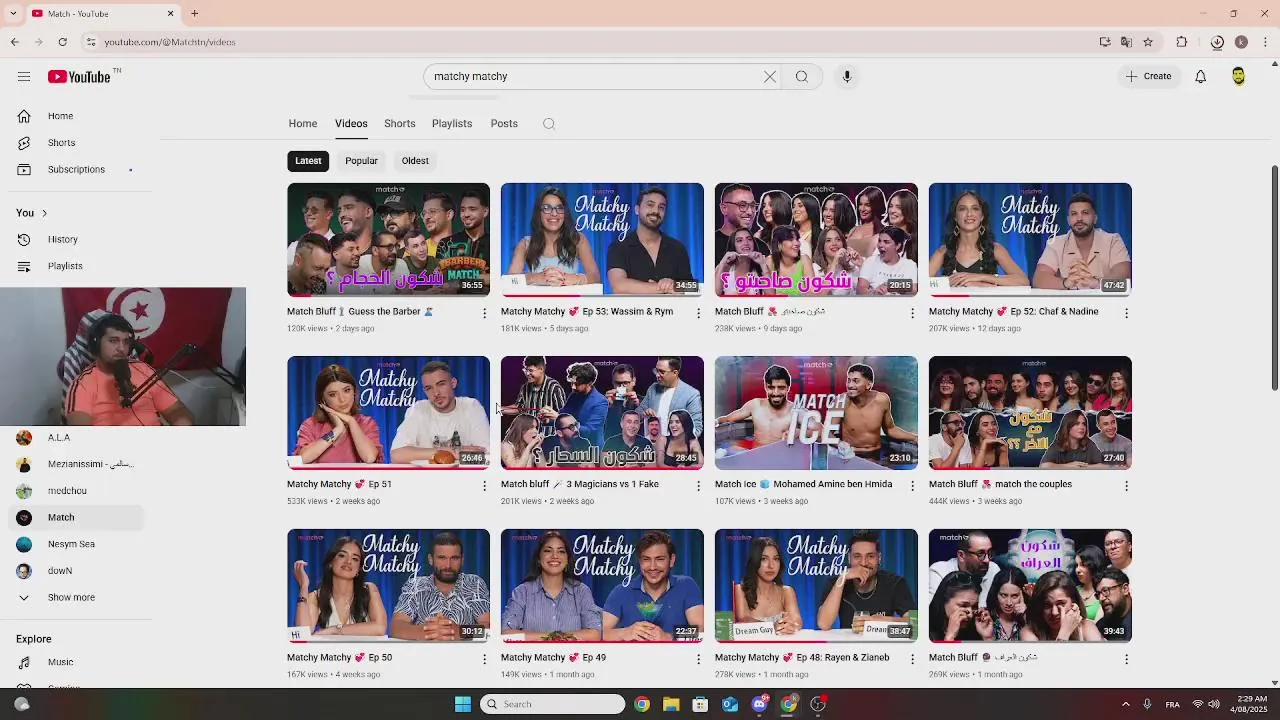This screenshot has height=720, width=1280.
Task: Open options menu for Guess the Barber video
Action: click(x=485, y=313)
